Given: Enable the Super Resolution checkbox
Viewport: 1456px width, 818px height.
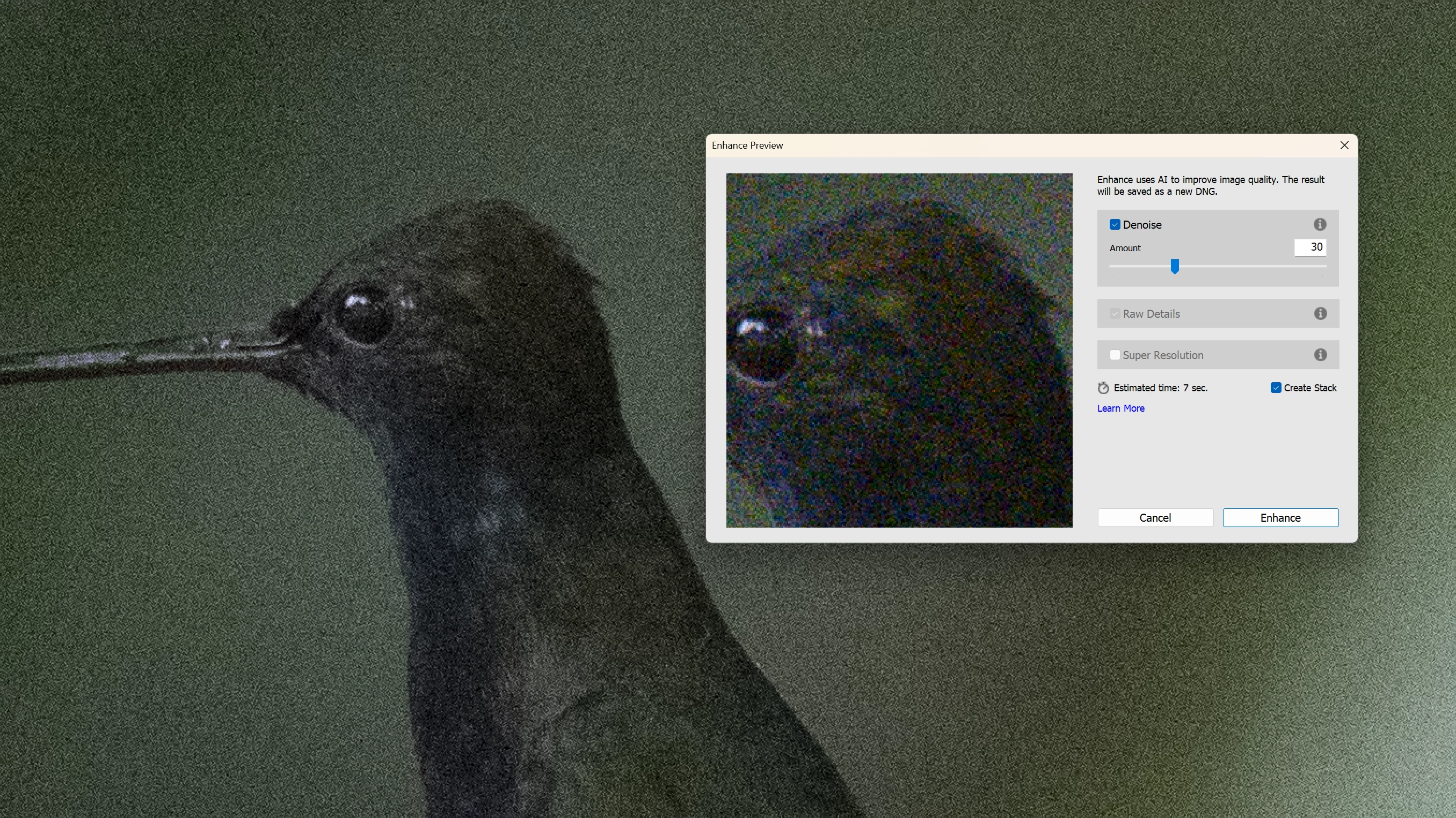Looking at the screenshot, I should (1115, 355).
